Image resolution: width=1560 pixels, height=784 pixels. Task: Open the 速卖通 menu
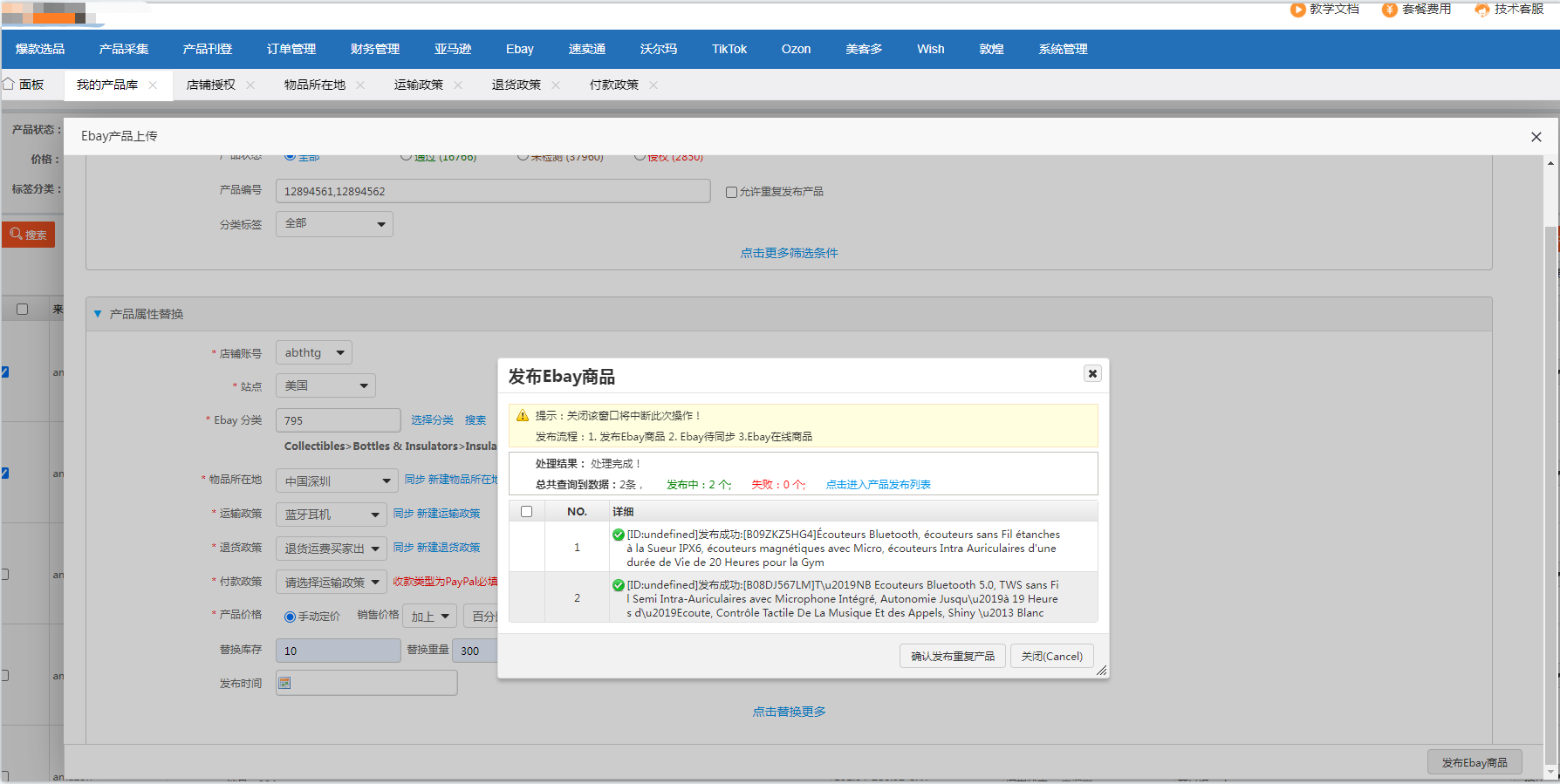pyautogui.click(x=587, y=49)
